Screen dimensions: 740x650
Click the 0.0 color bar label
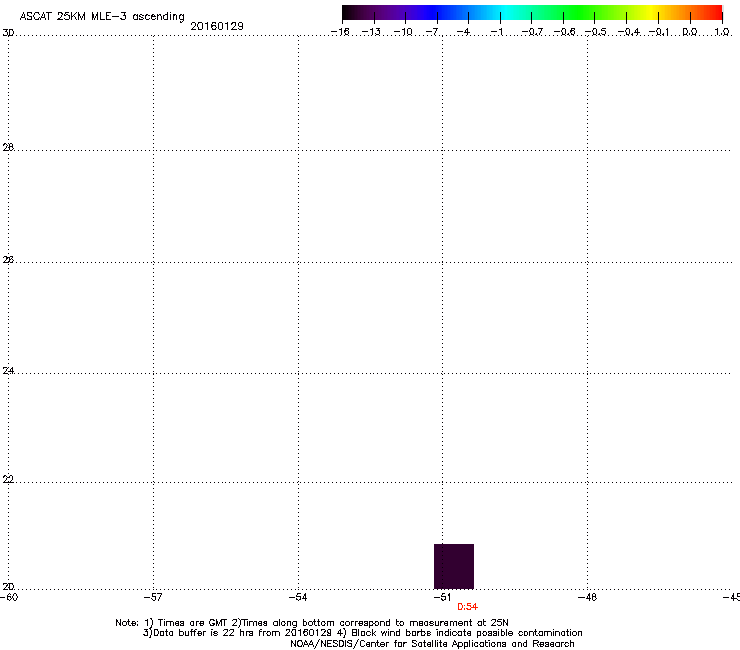coord(690,32)
